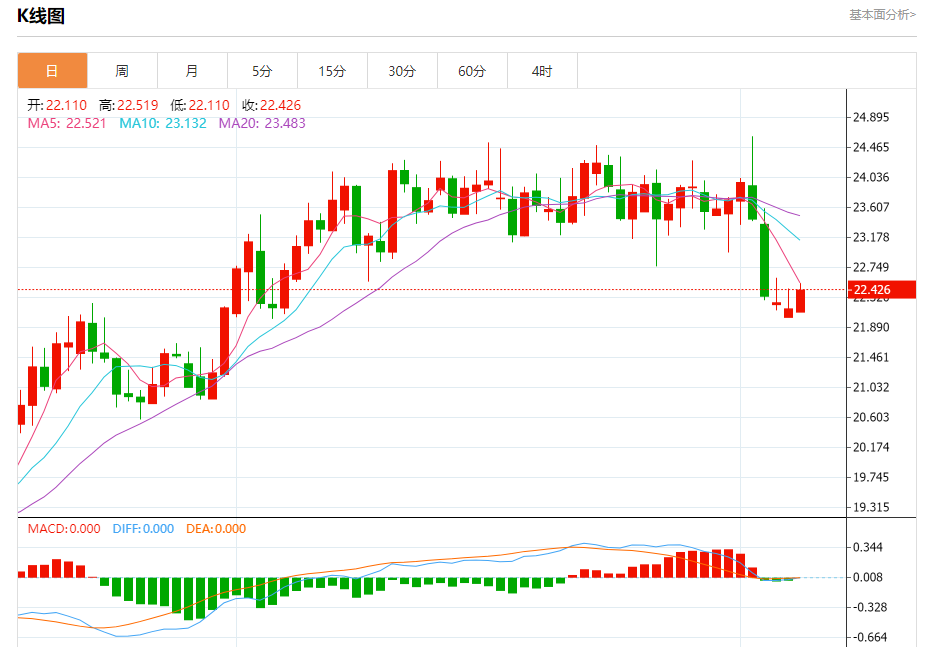Click the 21.461 price axis label
The width and height of the screenshot is (927, 647).
pos(871,357)
